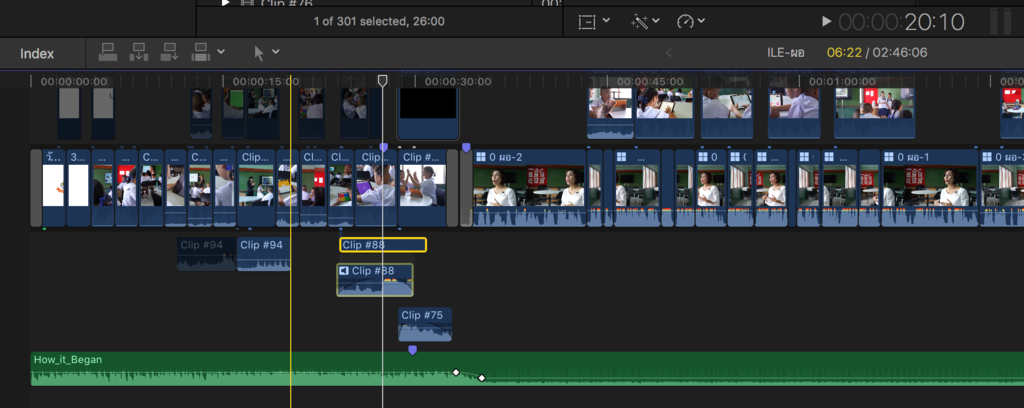Screen dimensions: 1024x408
Task: Click the first fade keyframe on How_it_Began
Action: coord(456,372)
